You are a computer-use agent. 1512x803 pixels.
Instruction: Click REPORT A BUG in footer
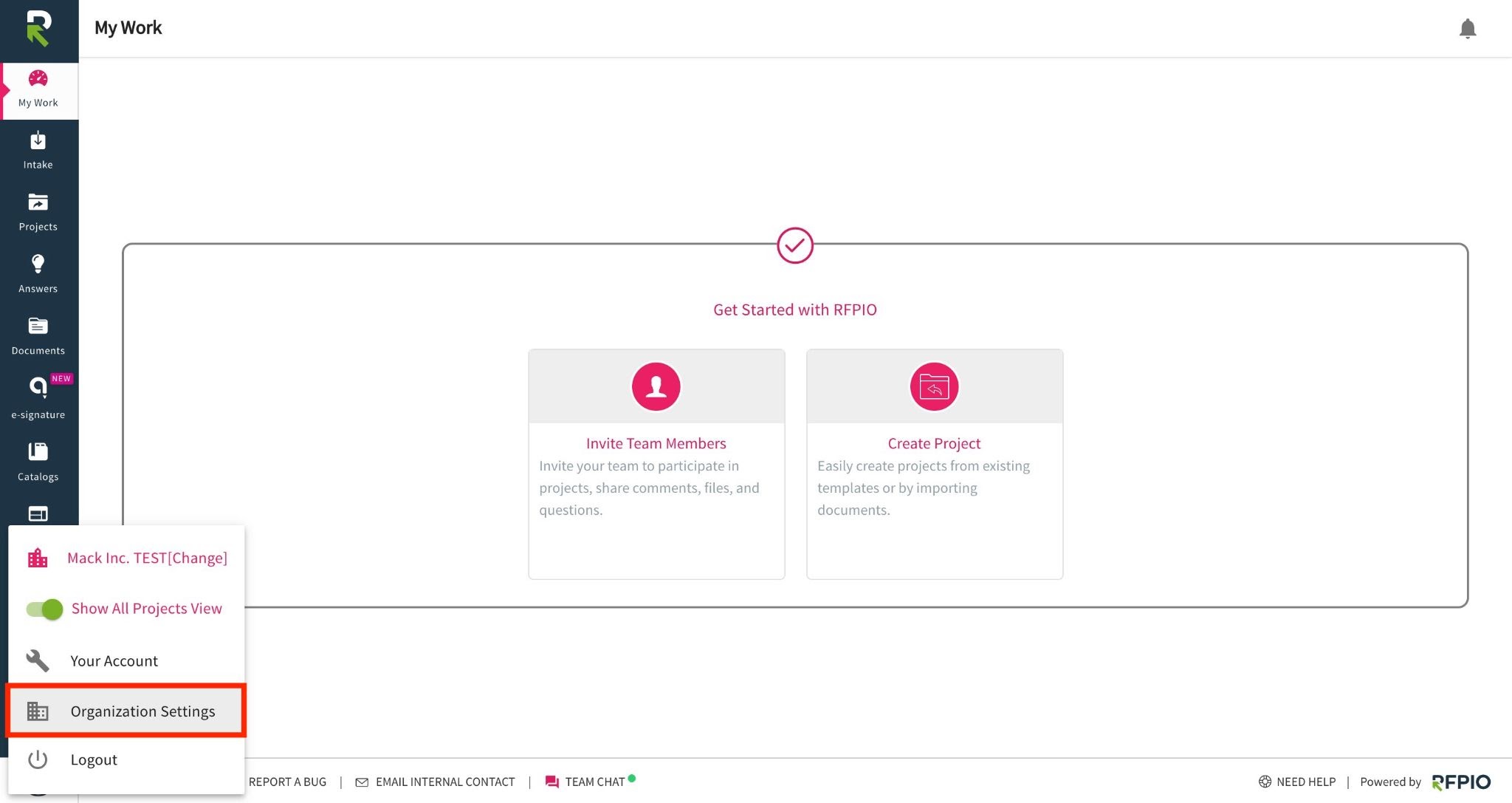(x=287, y=782)
